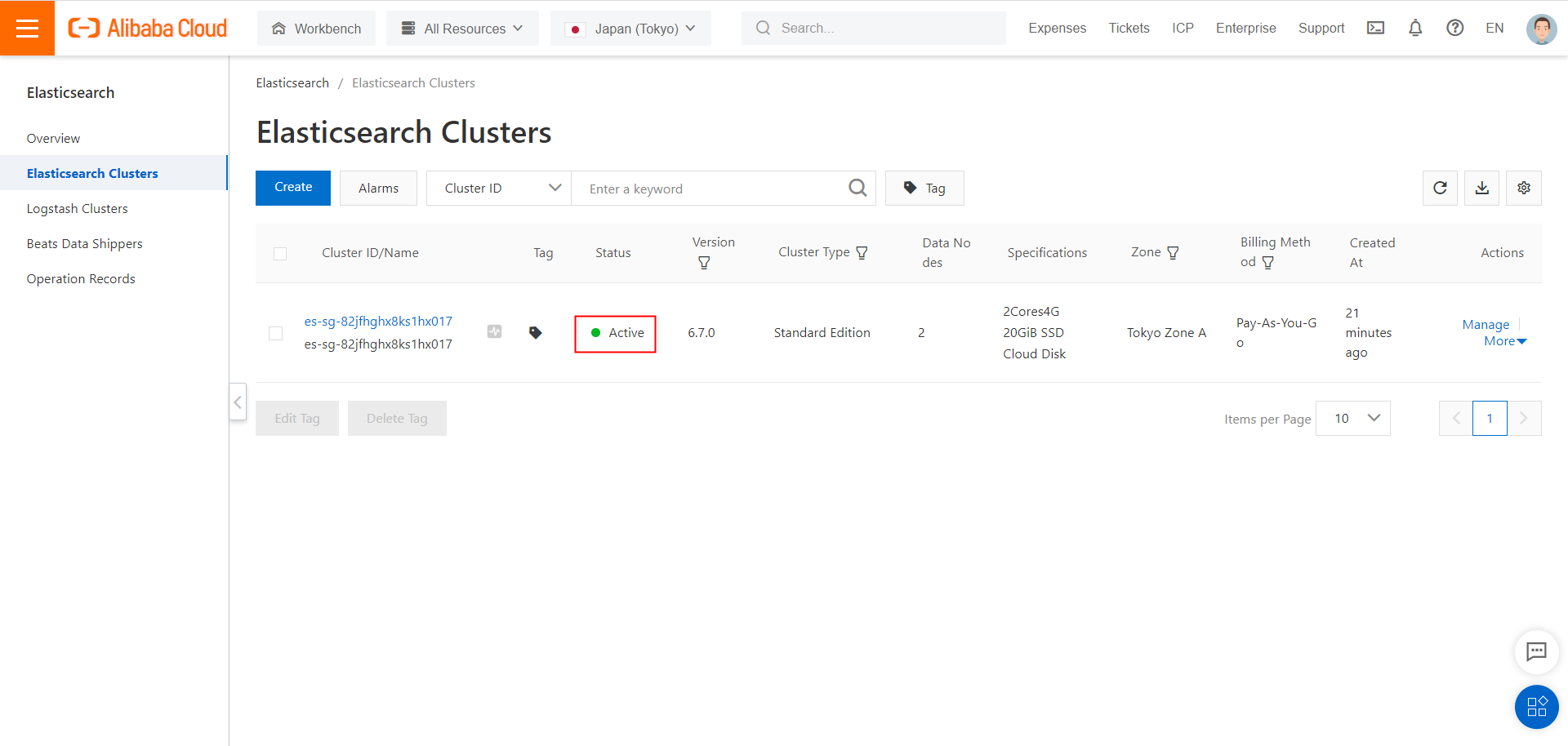Filter by Cluster Type column

[862, 253]
